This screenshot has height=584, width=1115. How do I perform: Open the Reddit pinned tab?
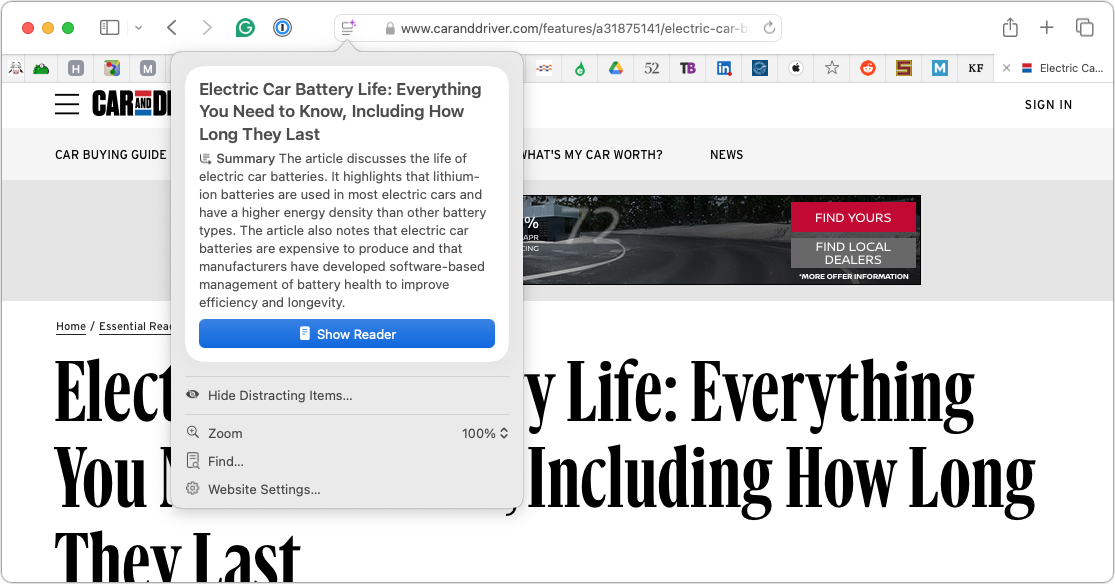(x=868, y=68)
